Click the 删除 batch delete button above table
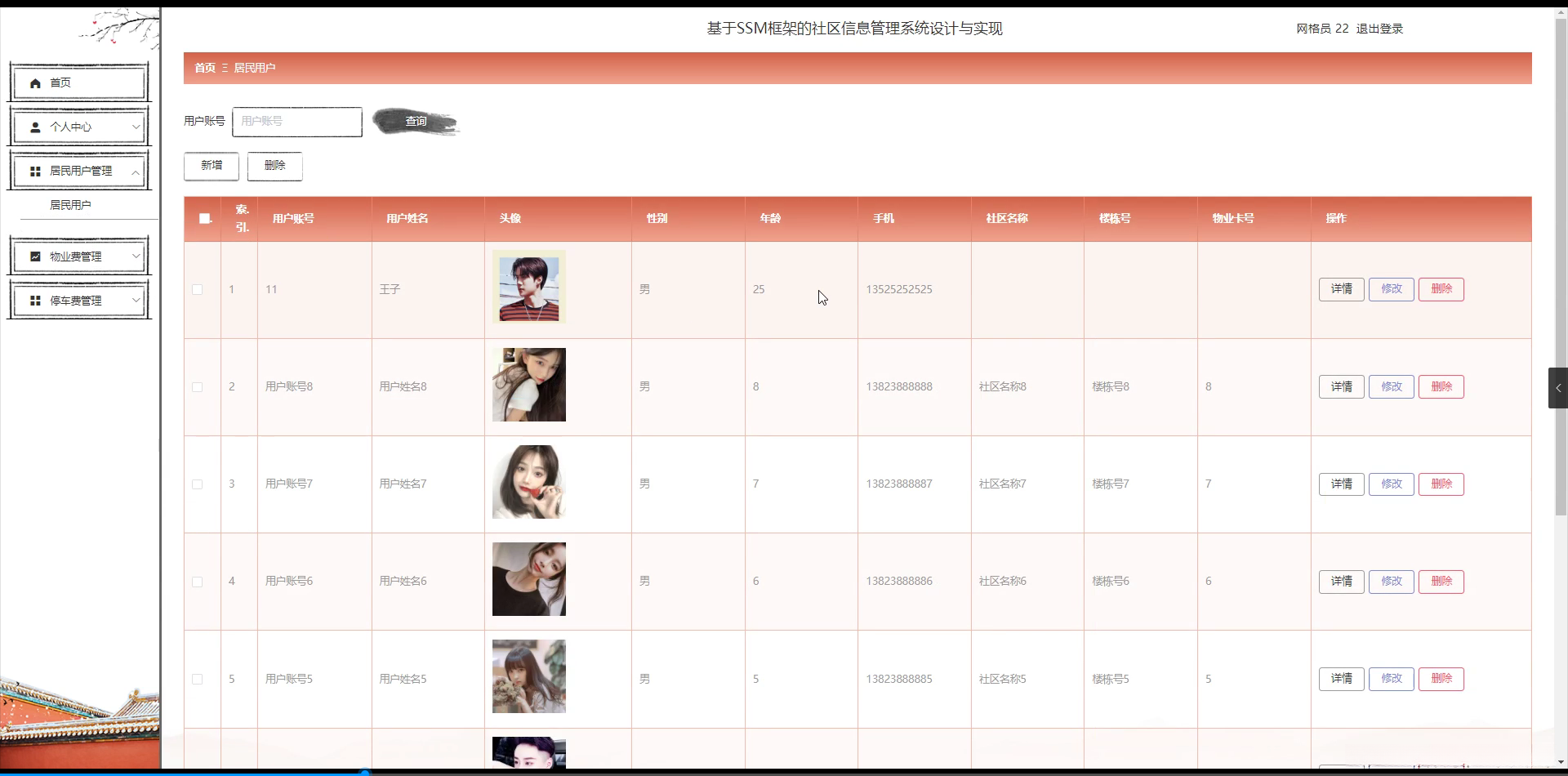 [x=275, y=166]
